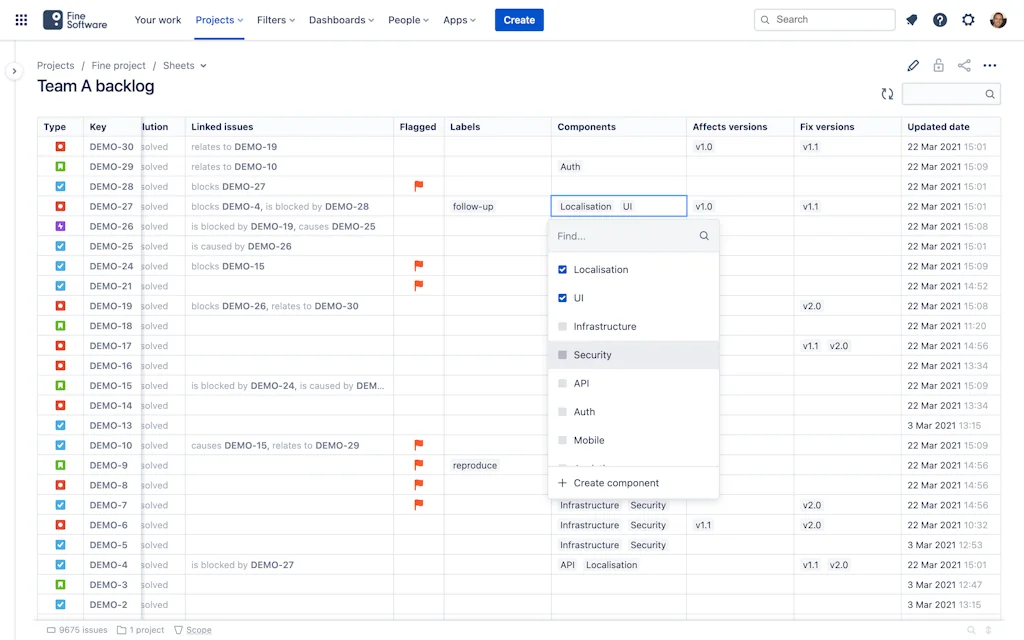This screenshot has width=1024, height=640.
Task: Click the edit pencil icon
Action: point(913,66)
